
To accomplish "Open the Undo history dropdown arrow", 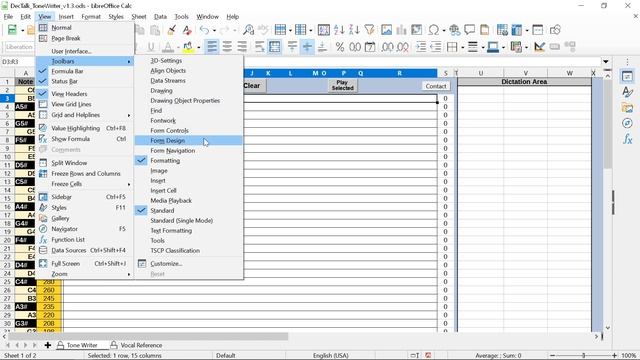I will point(214,30).
